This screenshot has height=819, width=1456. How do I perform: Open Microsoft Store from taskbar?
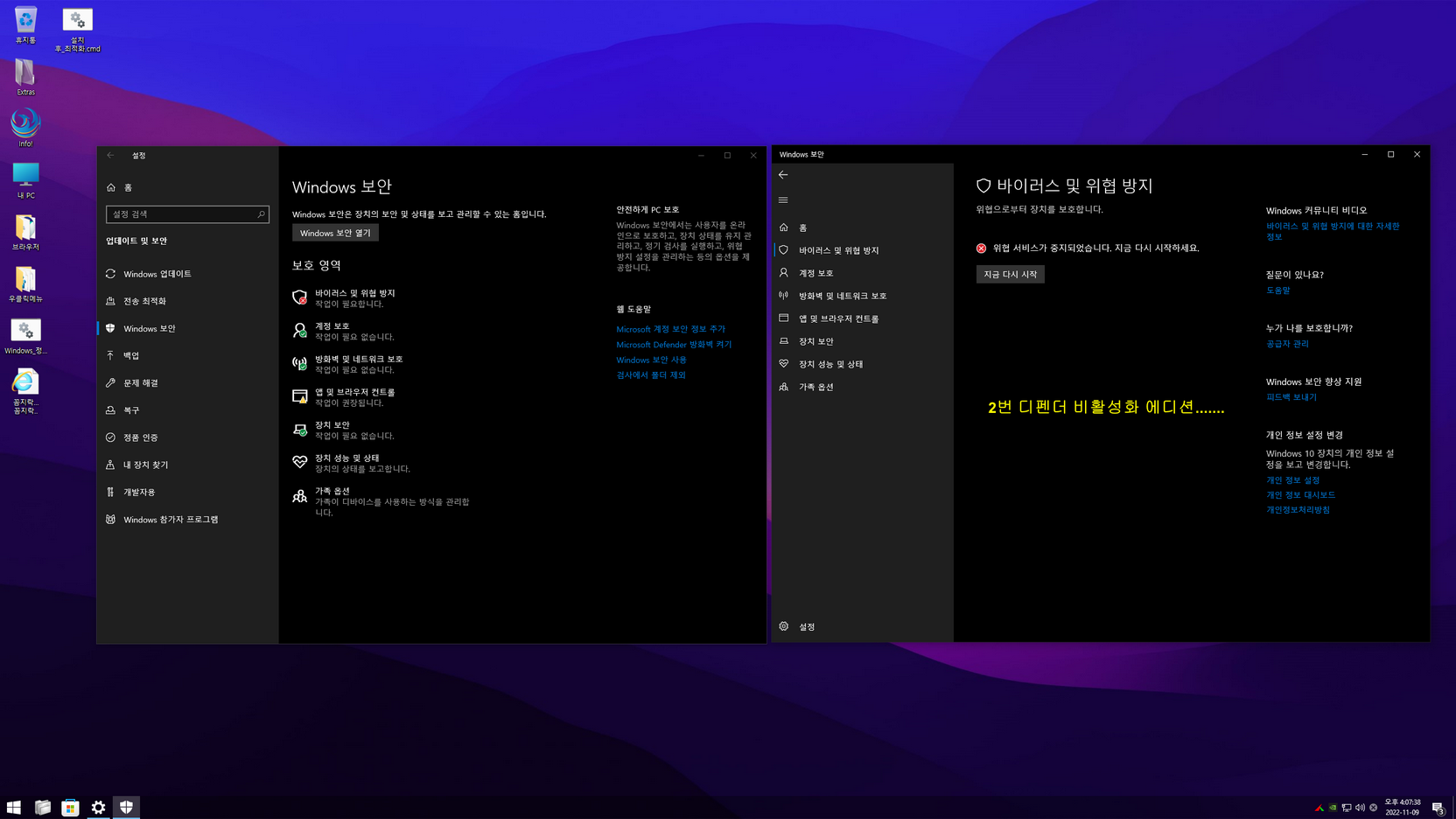70,807
